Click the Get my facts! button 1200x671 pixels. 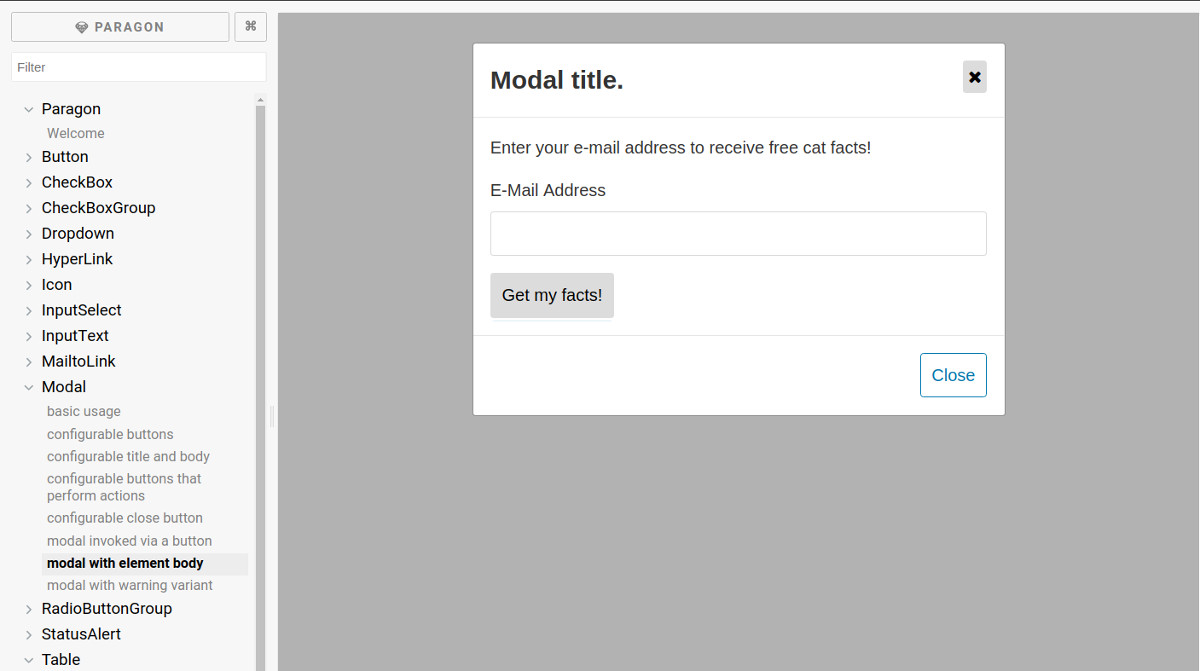[x=551, y=295]
